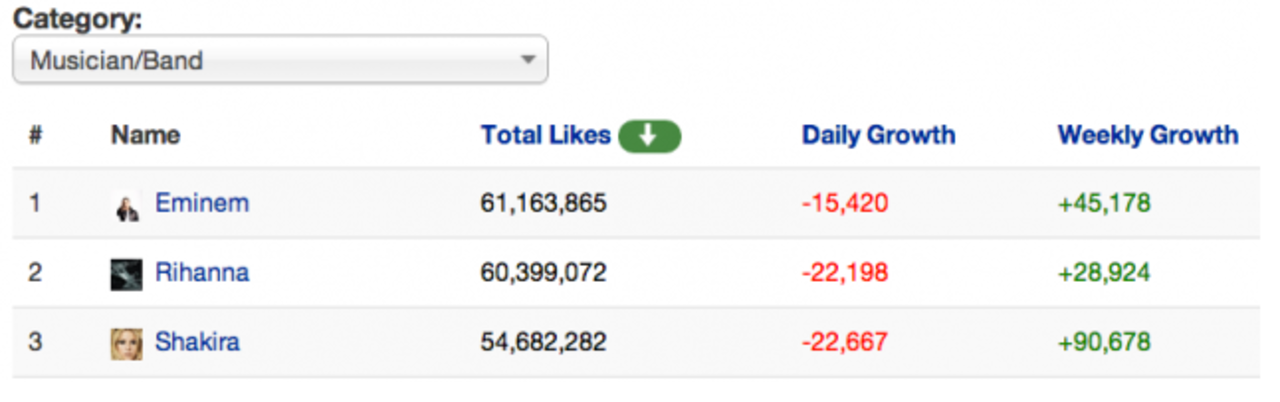
Task: Open the Shakira page link
Action: 197,342
